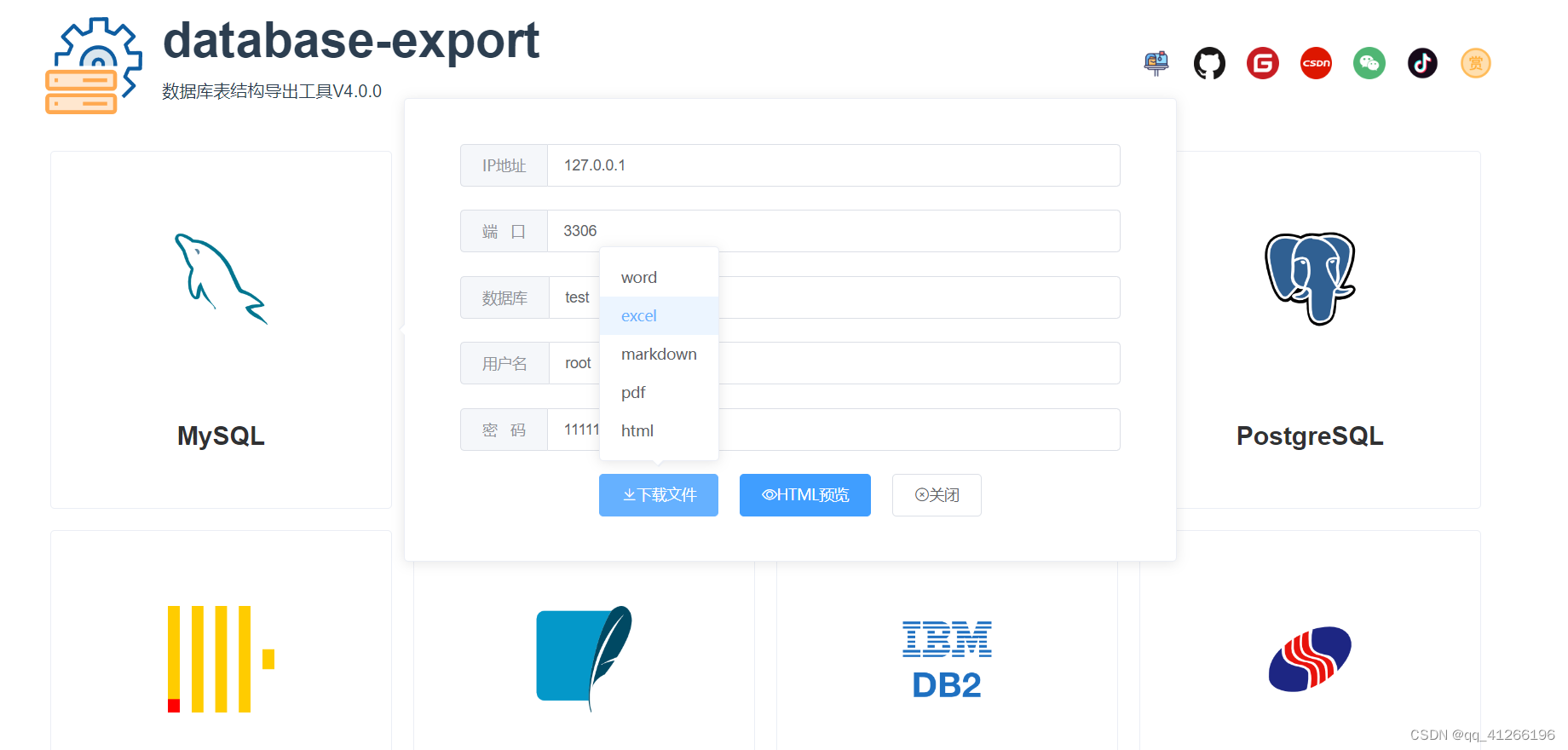1568x750 pixels.
Task: Open the GitHub repository icon
Action: (1209, 63)
